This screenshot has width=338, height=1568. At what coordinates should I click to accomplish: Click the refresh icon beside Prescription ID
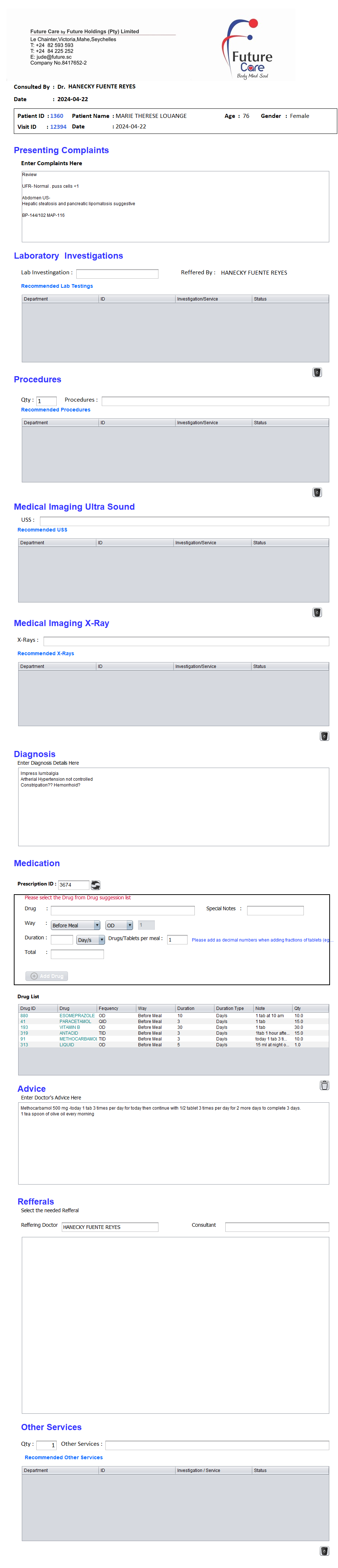(96, 884)
